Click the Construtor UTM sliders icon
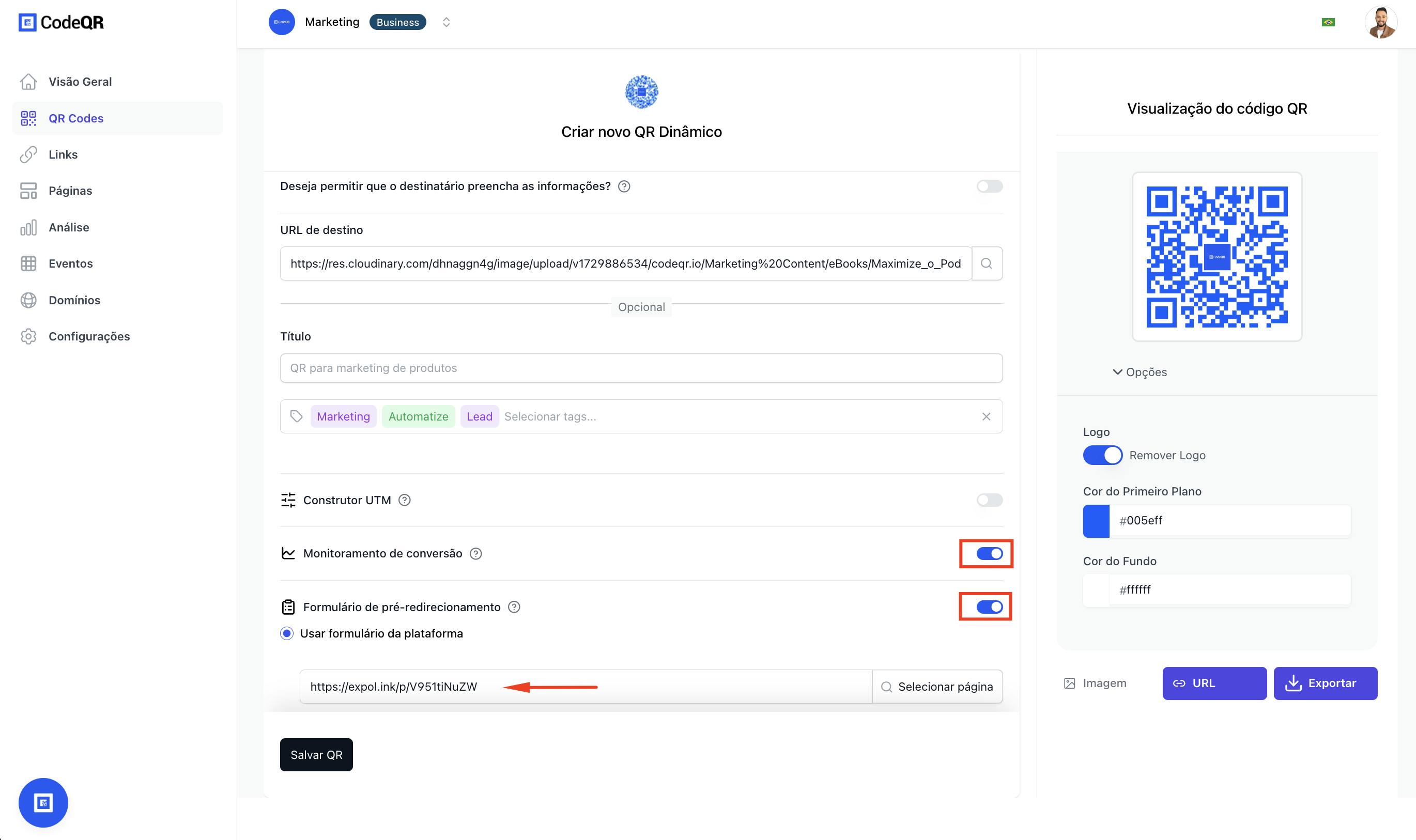The image size is (1416, 840). coord(288,500)
